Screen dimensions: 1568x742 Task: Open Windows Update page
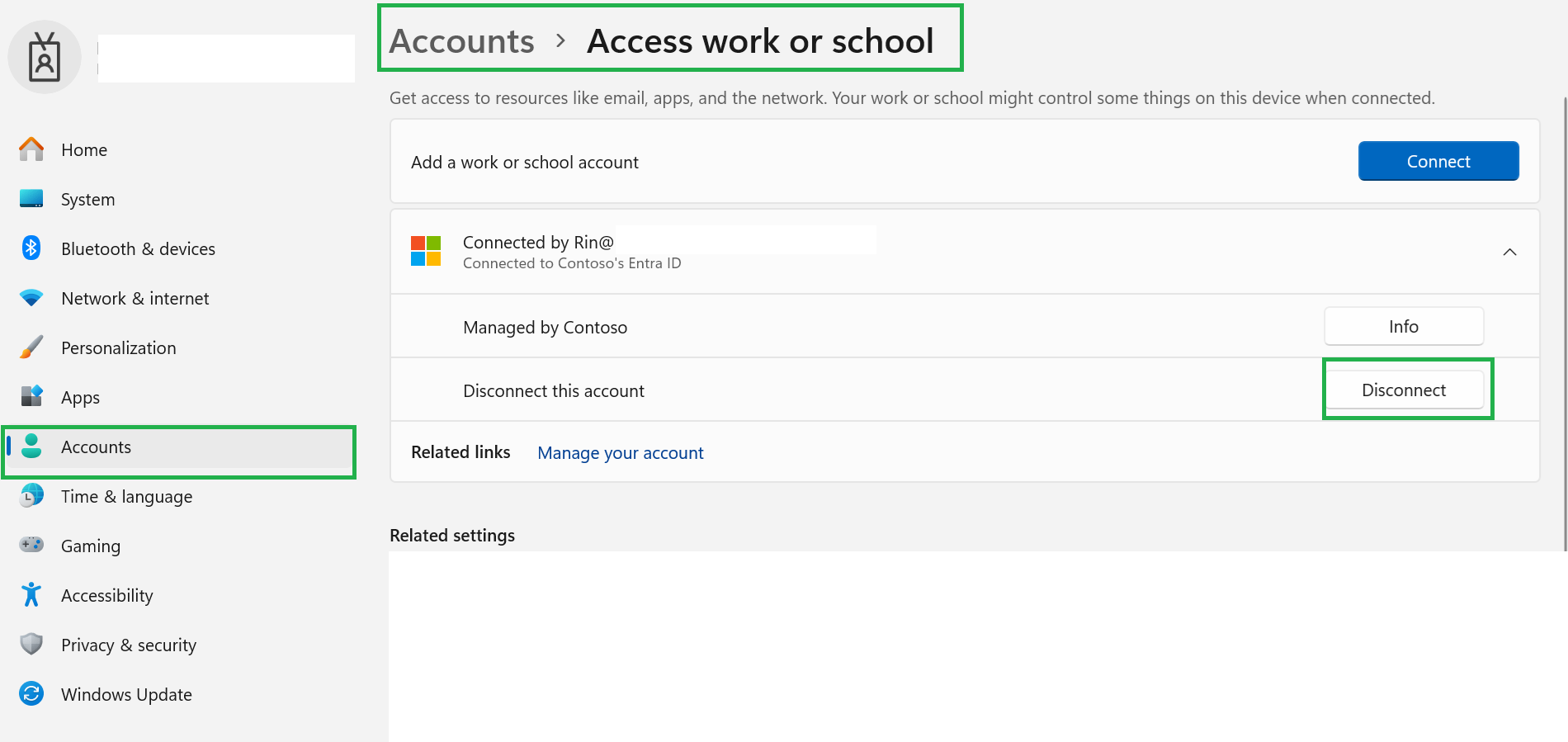tap(180, 694)
